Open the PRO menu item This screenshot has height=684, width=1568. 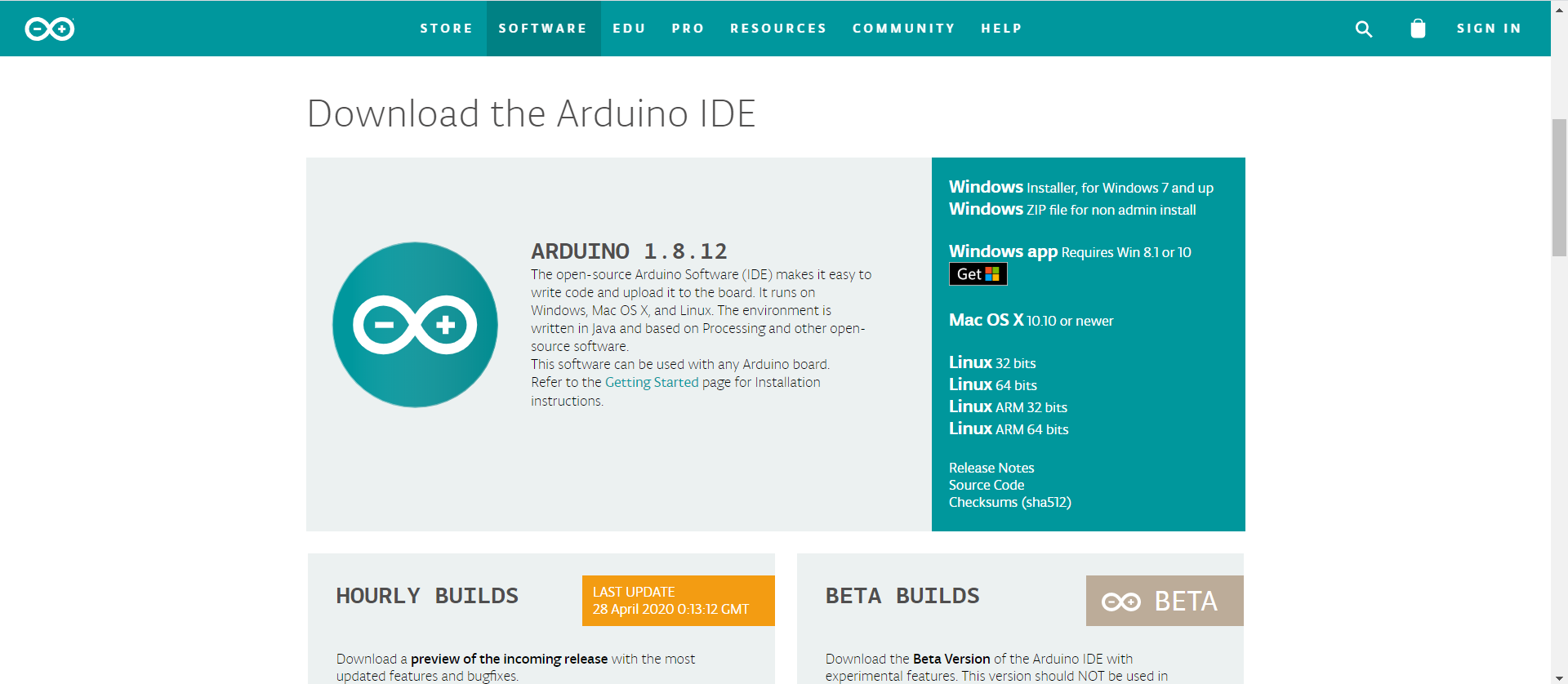[x=688, y=29]
